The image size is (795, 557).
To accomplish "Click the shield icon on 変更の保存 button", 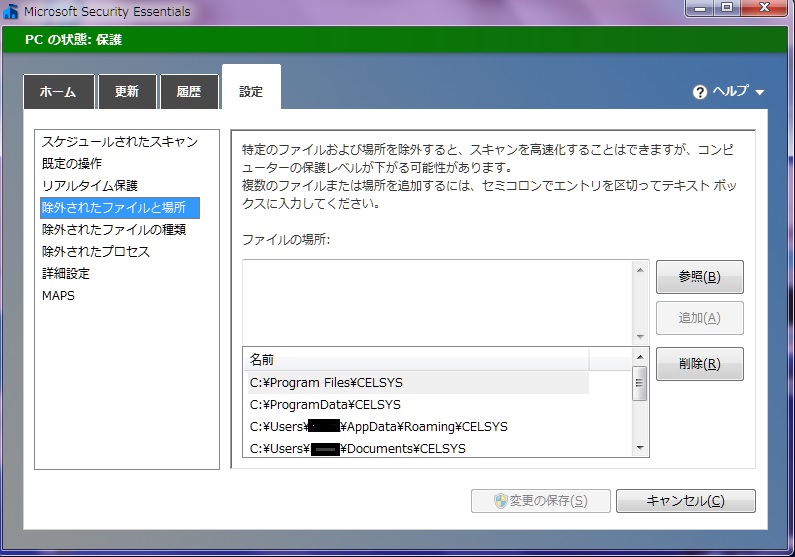I will pyautogui.click(x=500, y=501).
